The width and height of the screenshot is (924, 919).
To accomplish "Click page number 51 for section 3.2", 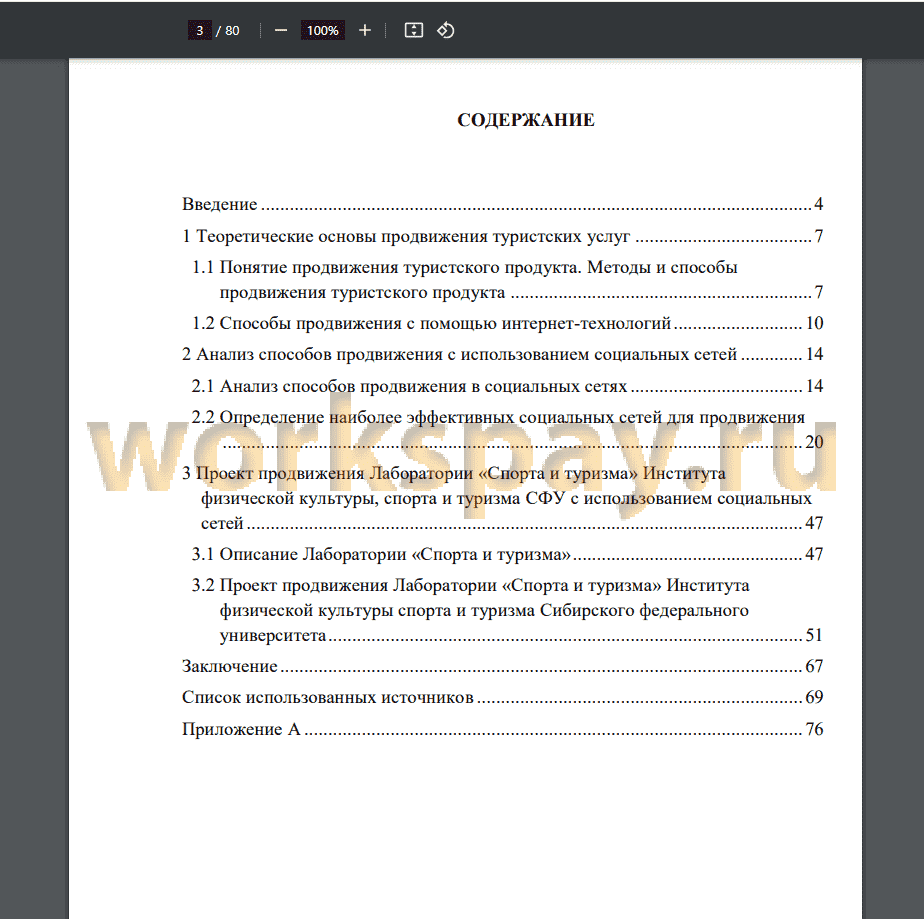I will click(814, 635).
